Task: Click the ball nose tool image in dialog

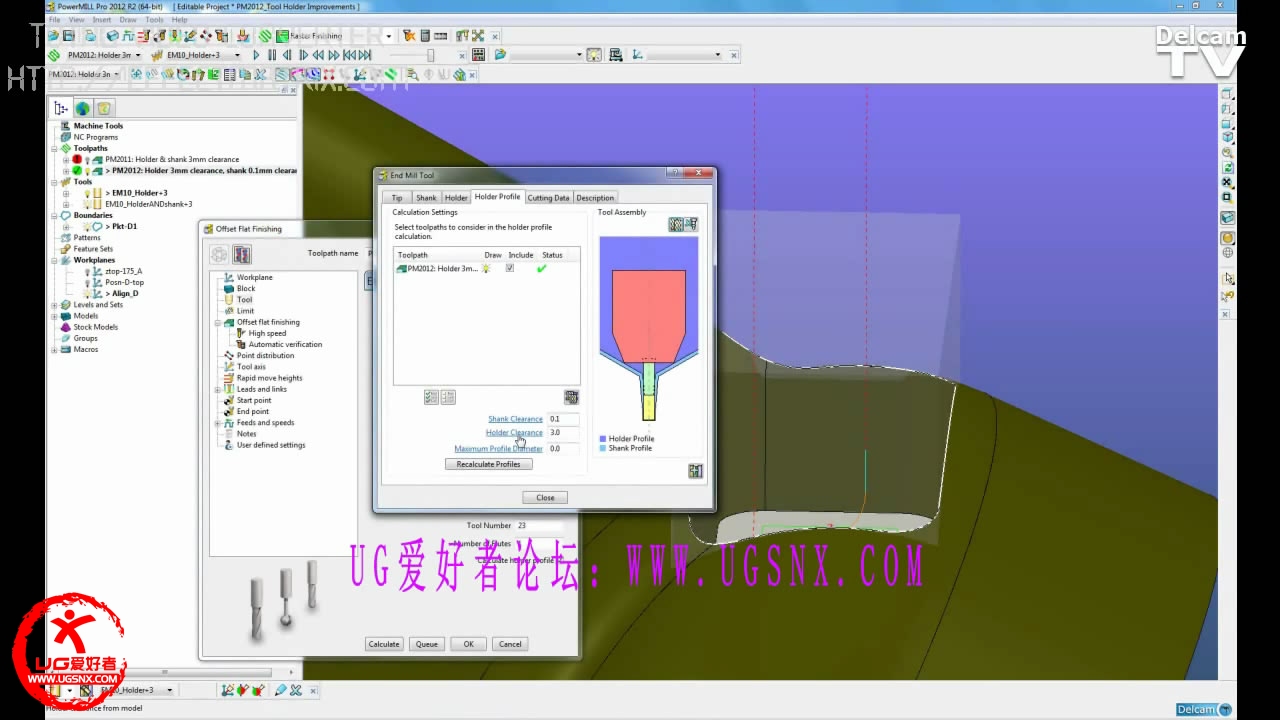Action: [x=285, y=597]
